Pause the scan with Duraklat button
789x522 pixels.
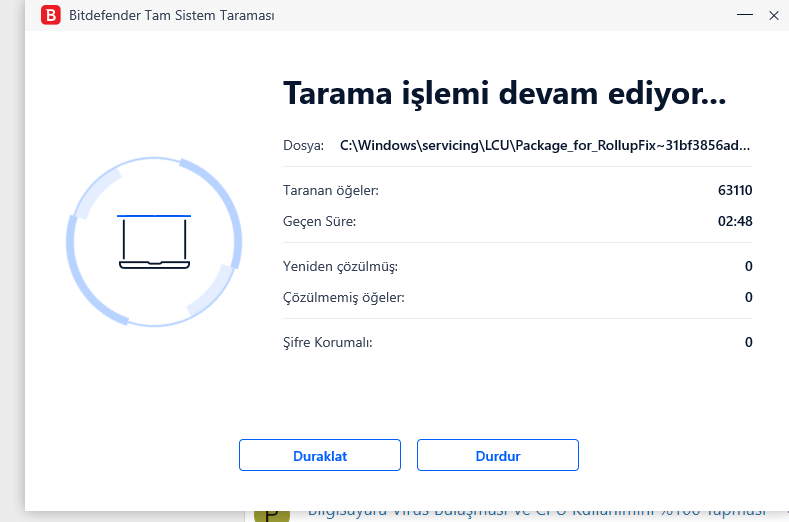pos(320,455)
